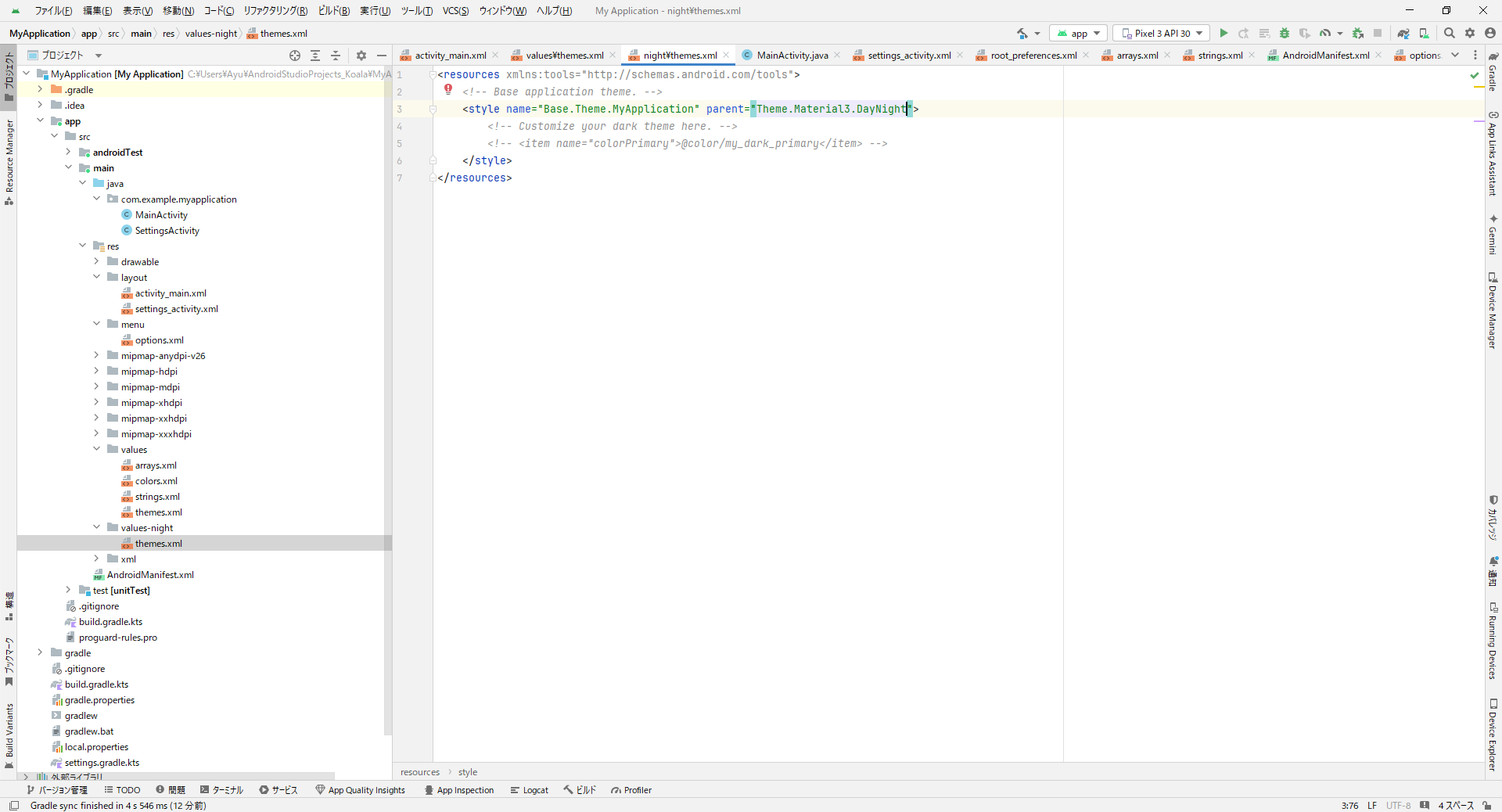The image size is (1502, 812).
Task: Click the locate-opened-file target icon
Action: 295,56
